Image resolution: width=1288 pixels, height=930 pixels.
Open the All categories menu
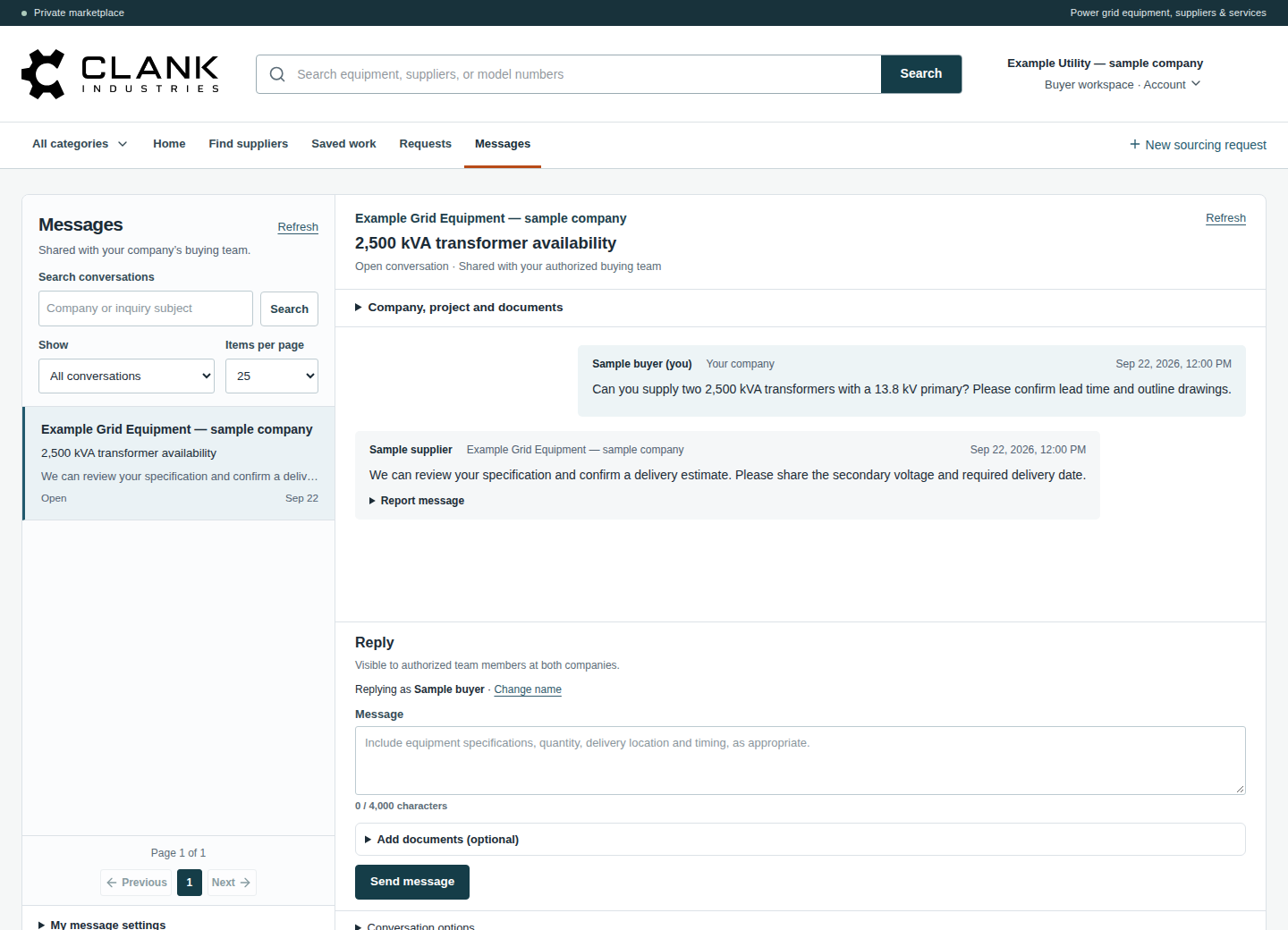pos(80,144)
